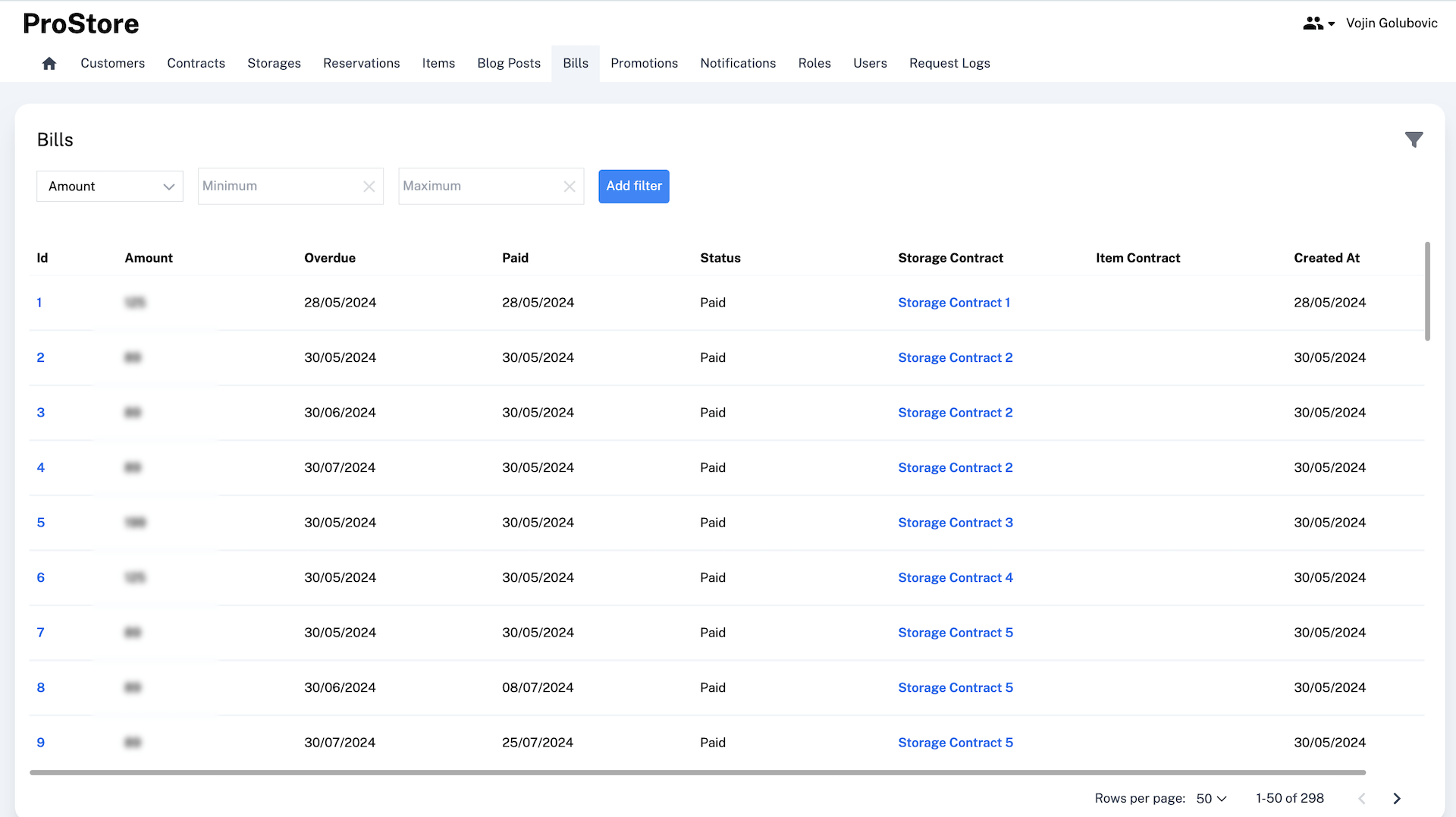Click the Created At column header

1326,258
